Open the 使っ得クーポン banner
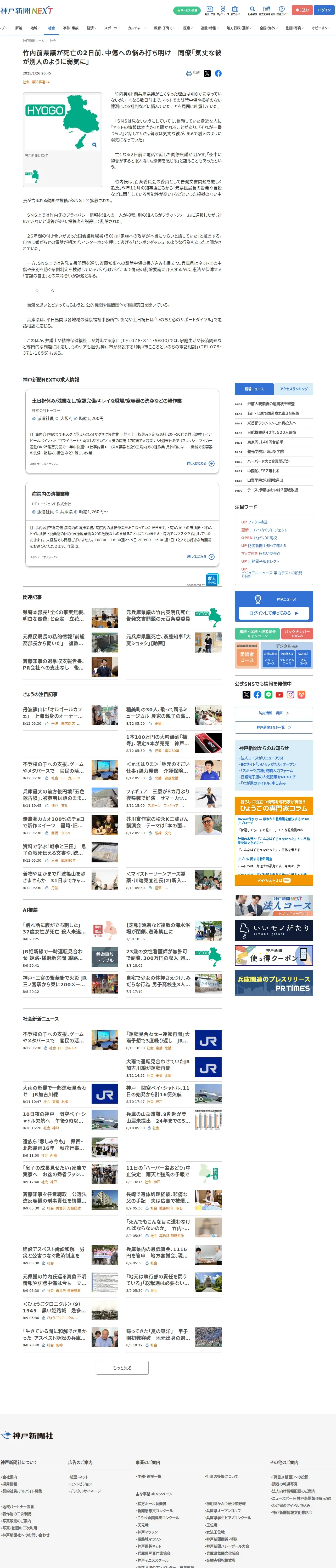Image resolution: width=336 pixels, height=1568 pixels. point(274,955)
